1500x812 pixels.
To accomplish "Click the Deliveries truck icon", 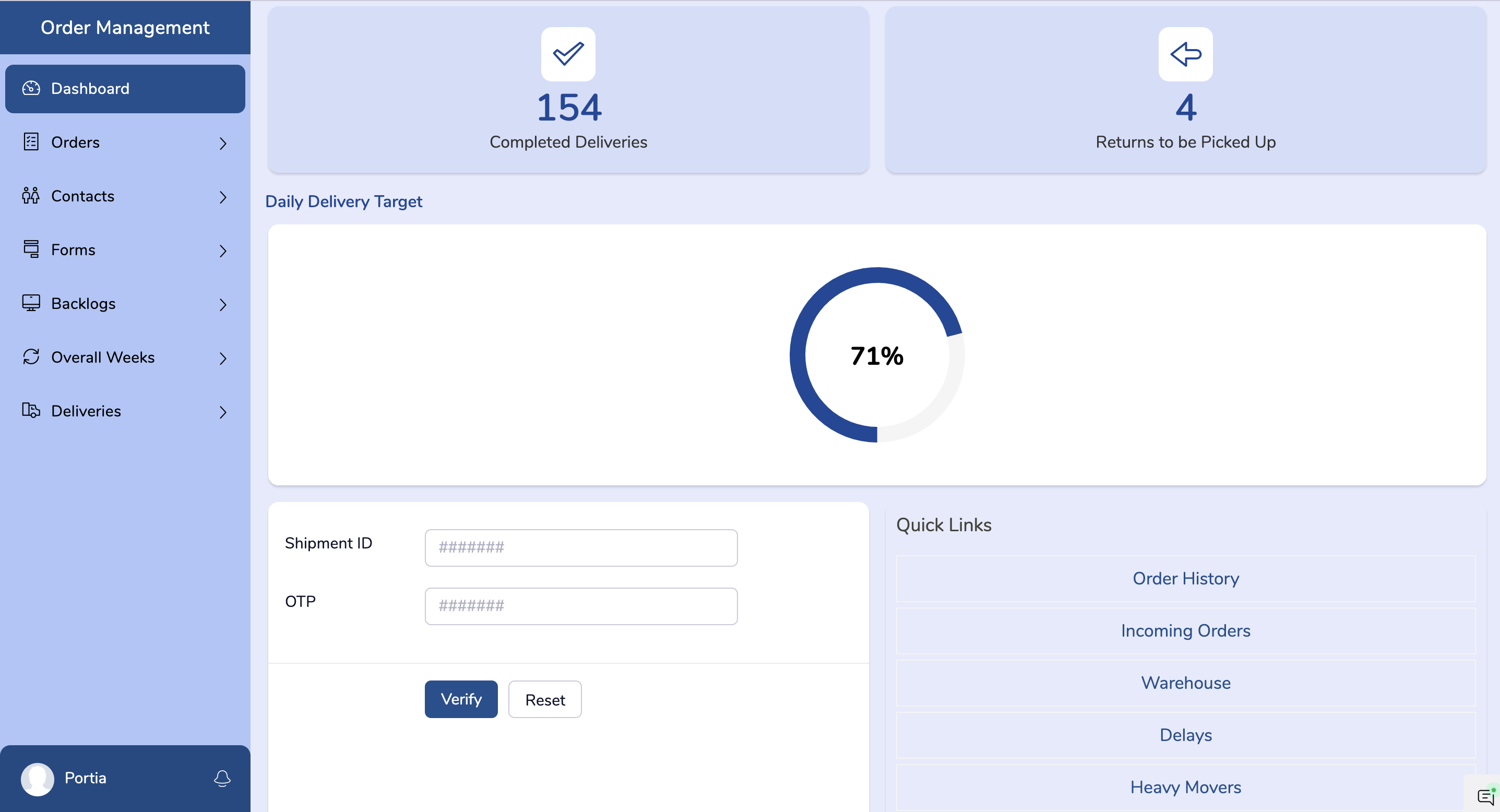I will pyautogui.click(x=31, y=410).
